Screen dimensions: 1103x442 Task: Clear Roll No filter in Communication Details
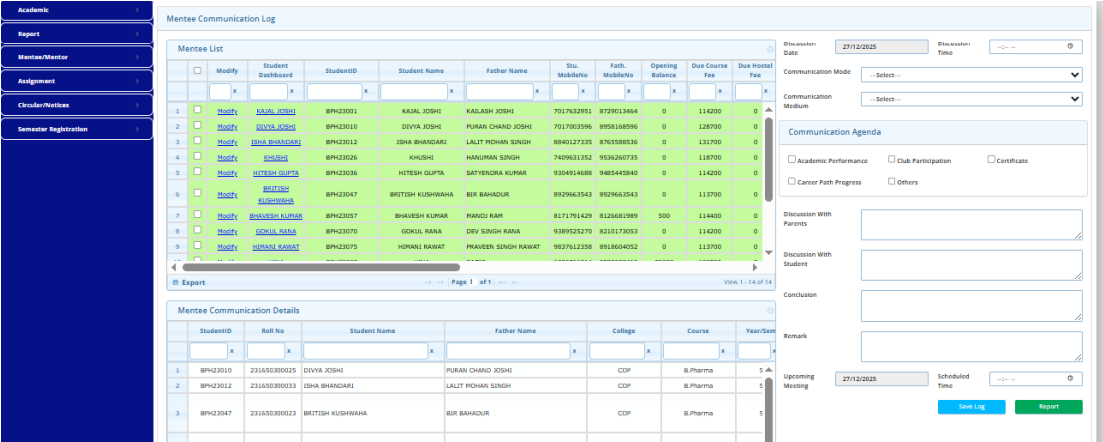291,351
